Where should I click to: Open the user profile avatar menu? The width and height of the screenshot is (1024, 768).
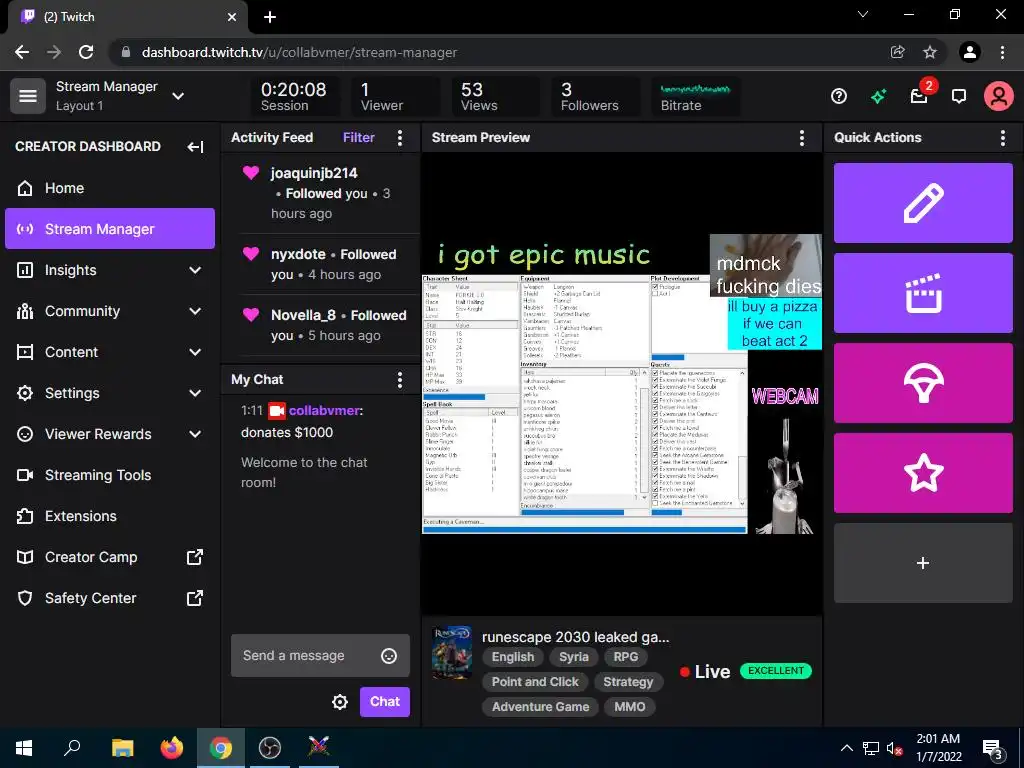(999, 97)
